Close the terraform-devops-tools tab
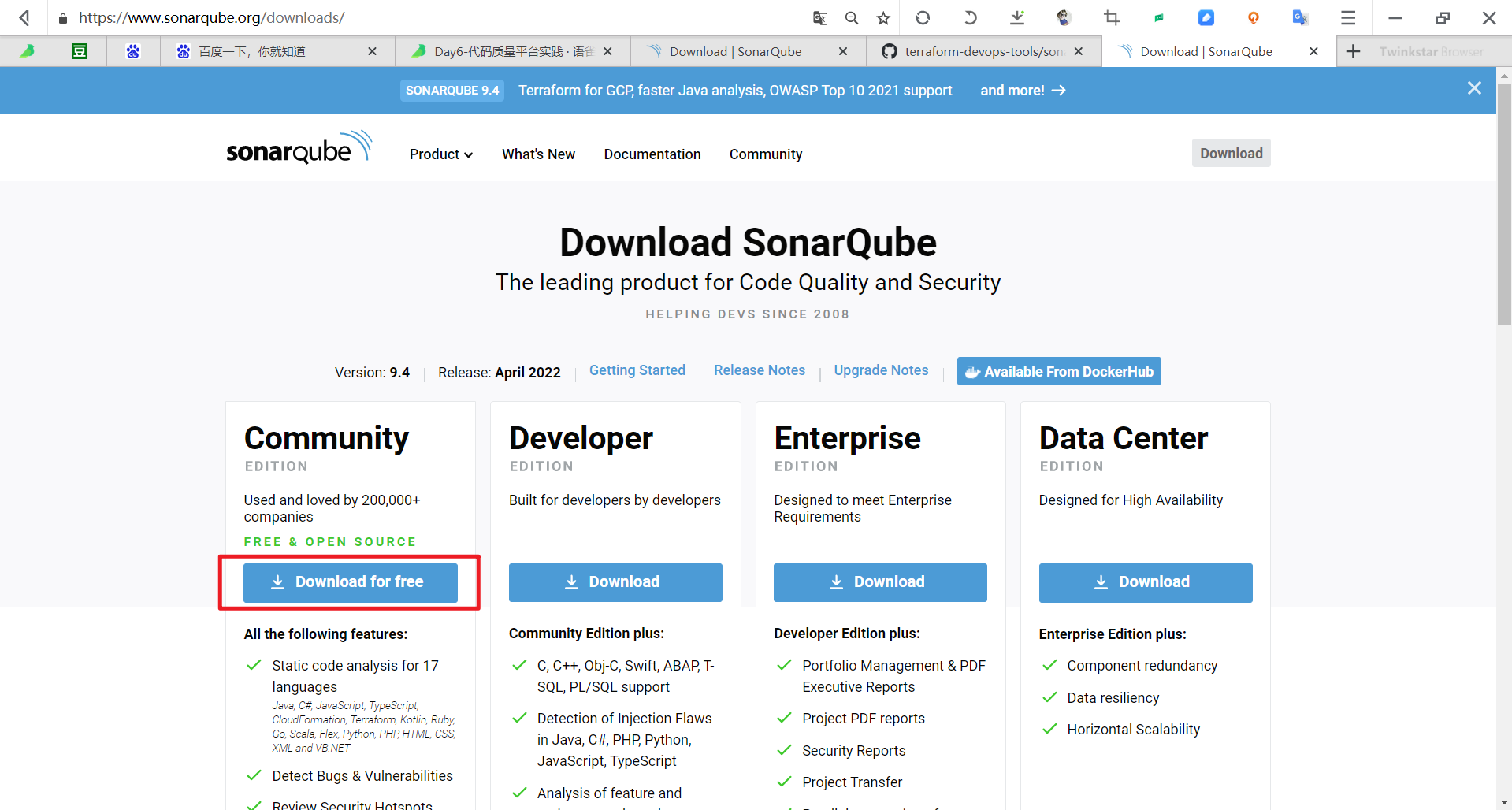This screenshot has height=810, width=1512. 1078,51
